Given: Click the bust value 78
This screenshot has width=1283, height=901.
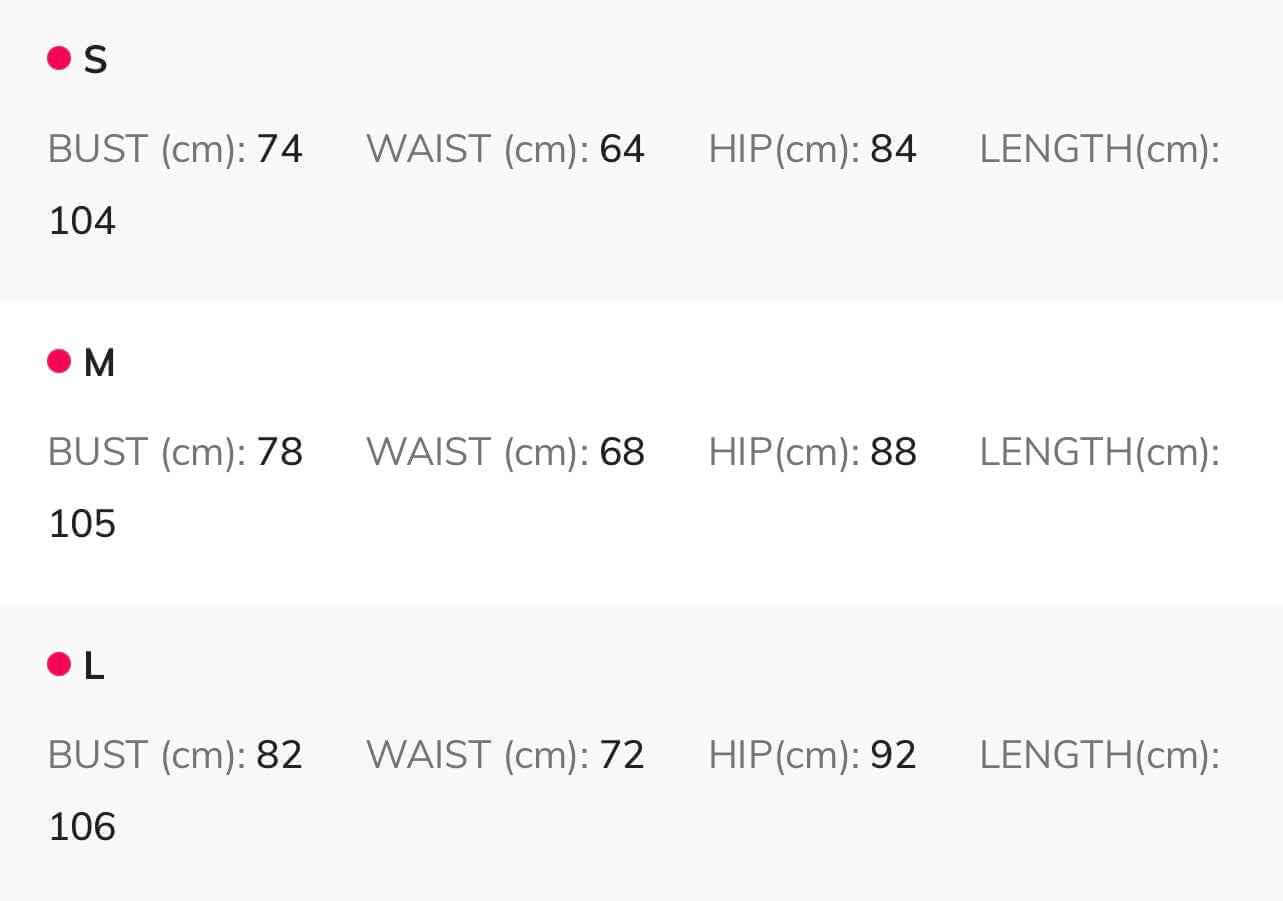Looking at the screenshot, I should click(x=279, y=453).
